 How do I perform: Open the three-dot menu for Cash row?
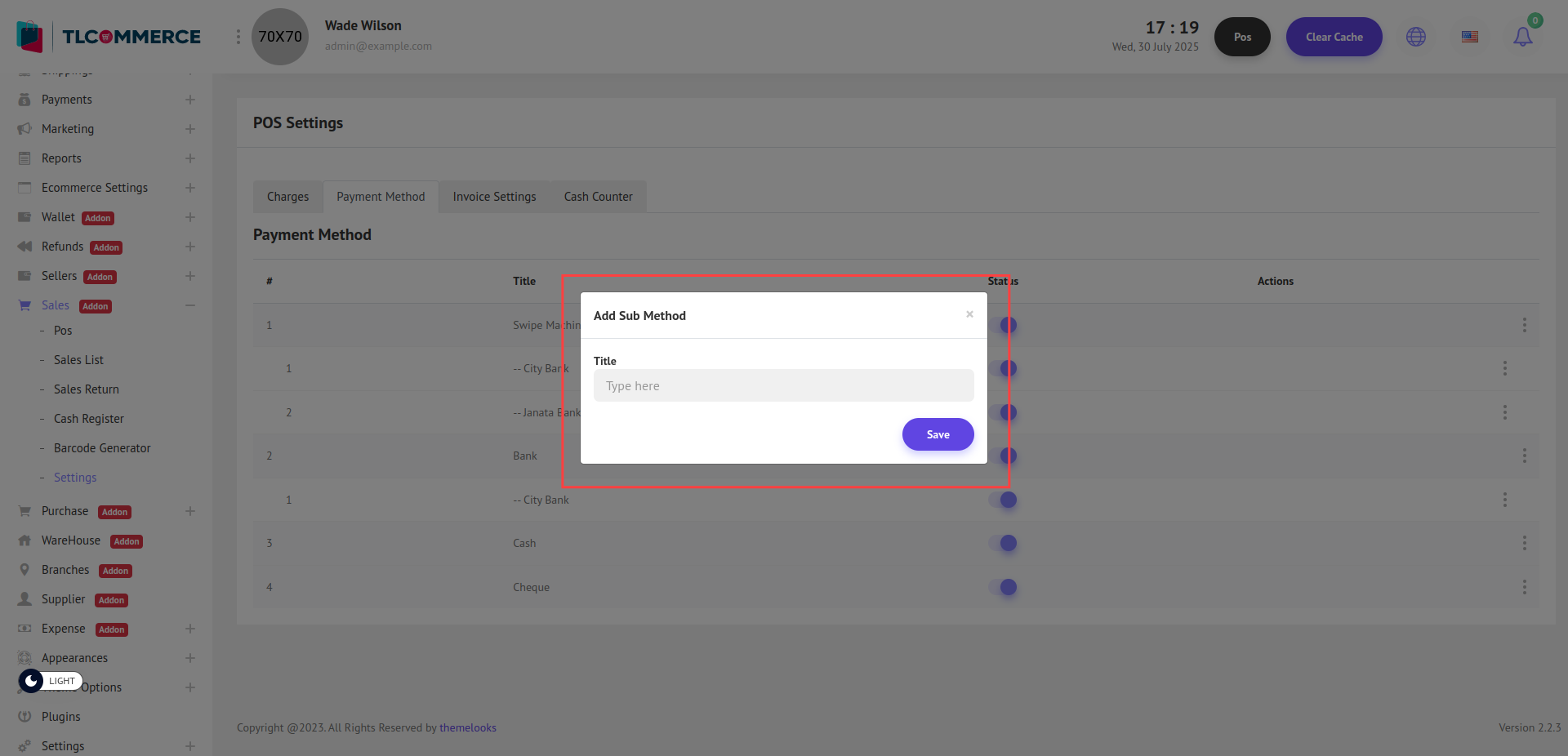click(1524, 543)
